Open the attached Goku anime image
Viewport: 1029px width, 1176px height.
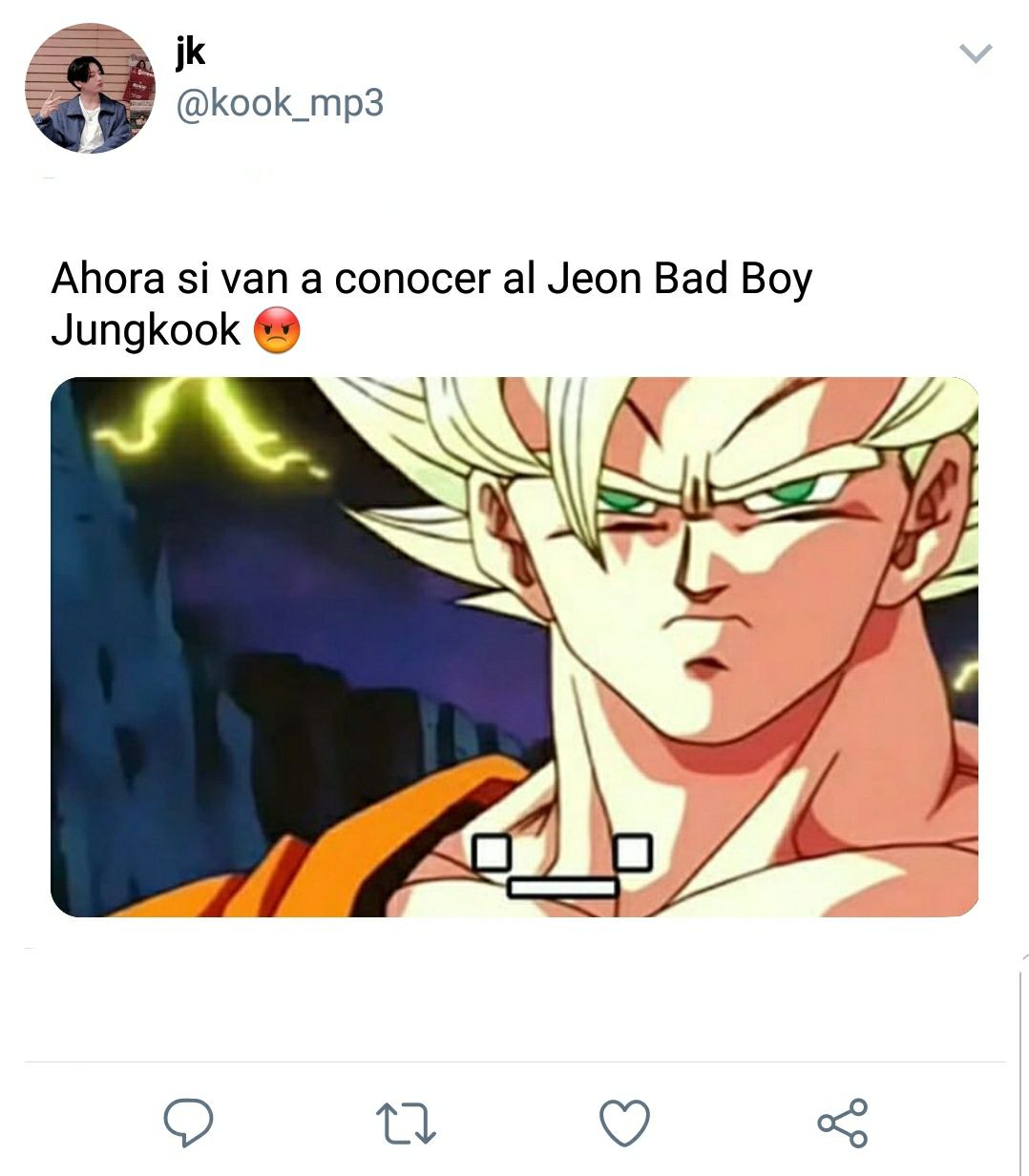[x=514, y=646]
